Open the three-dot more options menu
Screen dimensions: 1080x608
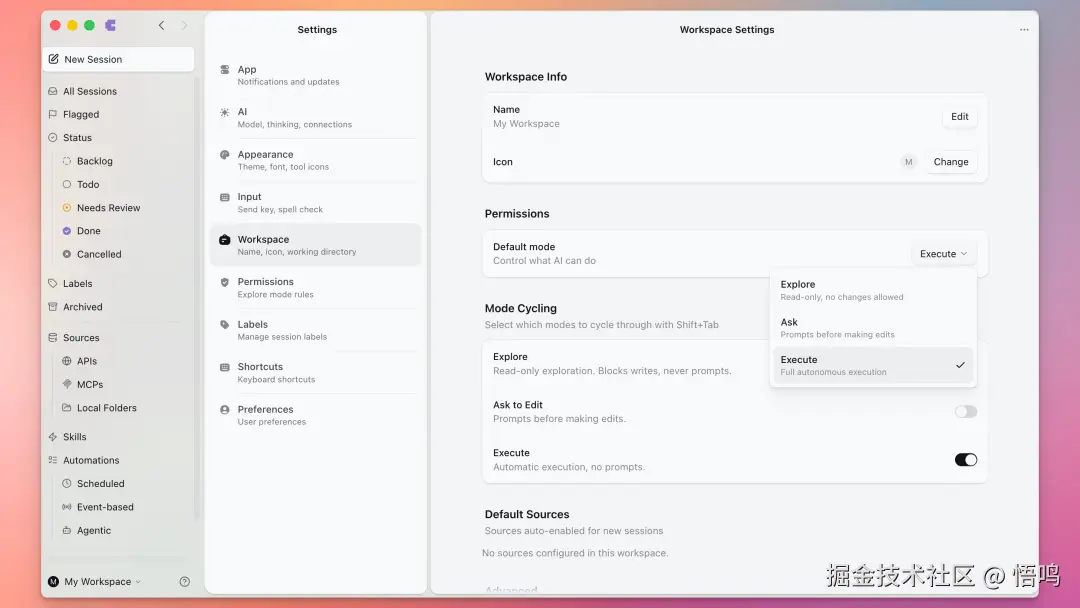(x=1024, y=30)
